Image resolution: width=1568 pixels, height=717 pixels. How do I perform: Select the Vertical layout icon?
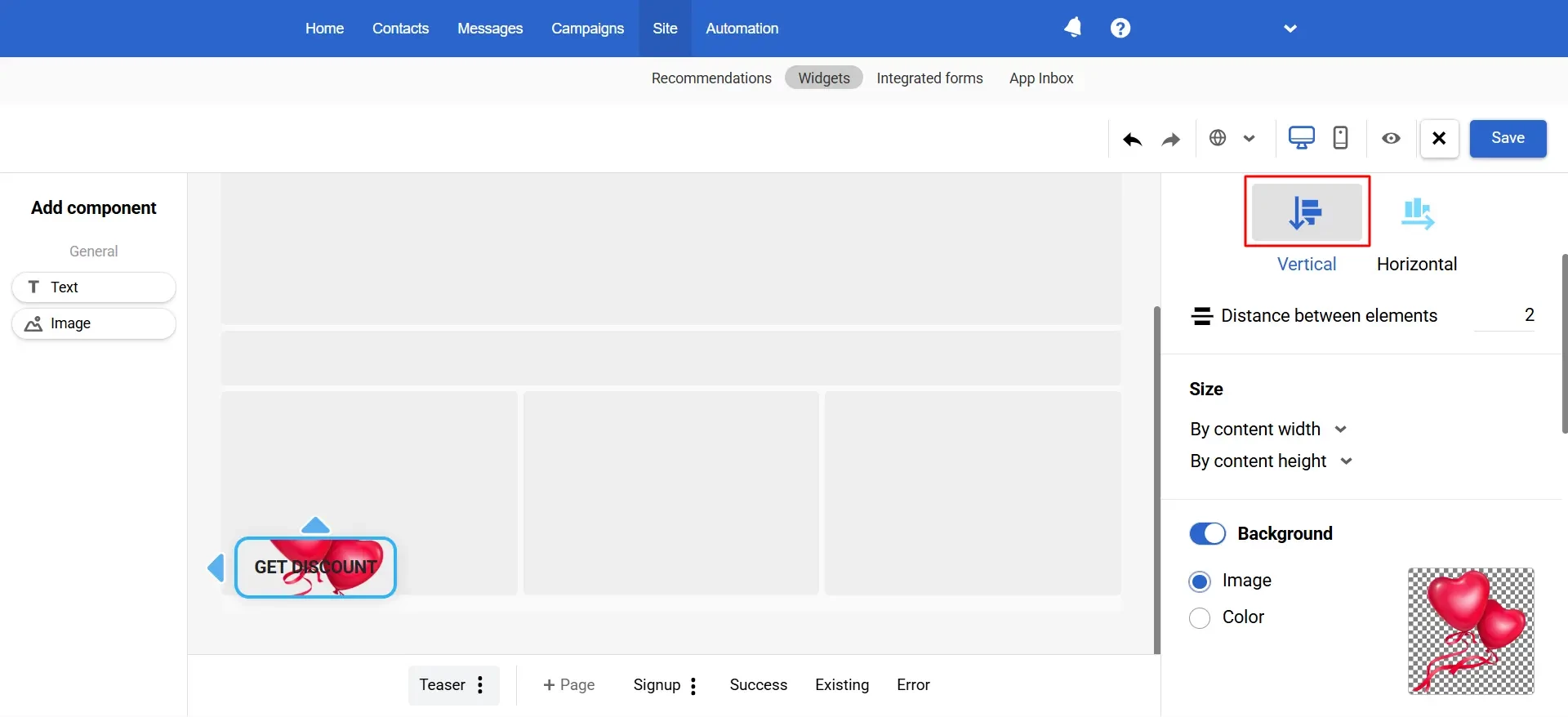(1307, 212)
